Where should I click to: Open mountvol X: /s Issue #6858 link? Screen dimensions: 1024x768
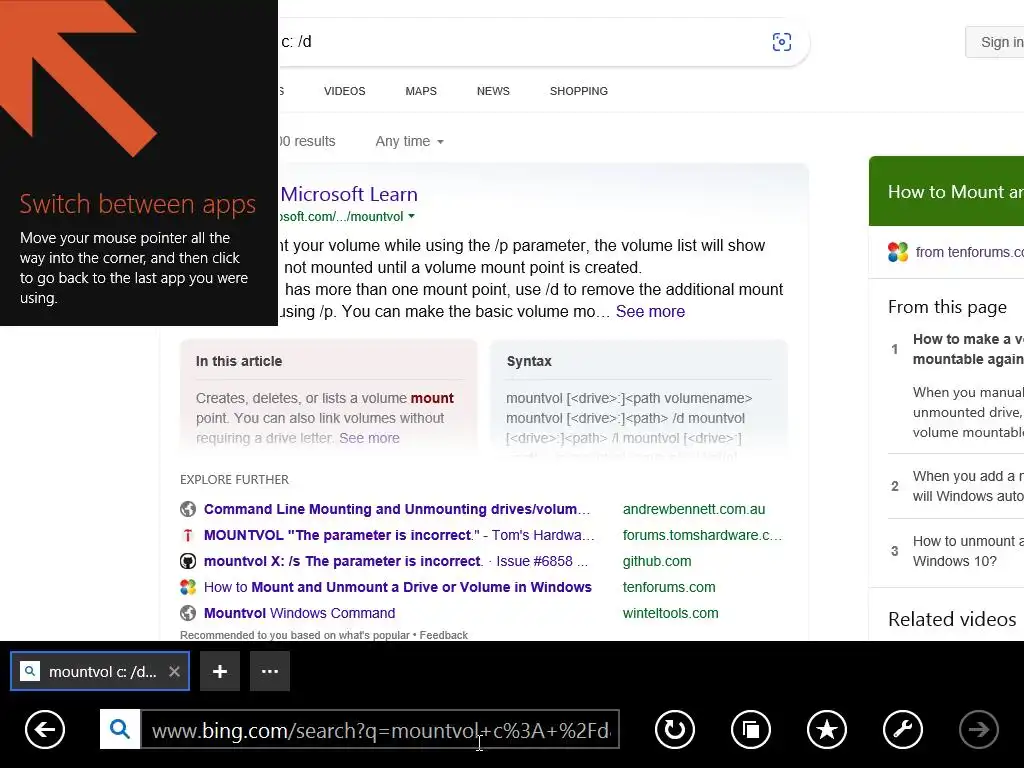pos(396,562)
